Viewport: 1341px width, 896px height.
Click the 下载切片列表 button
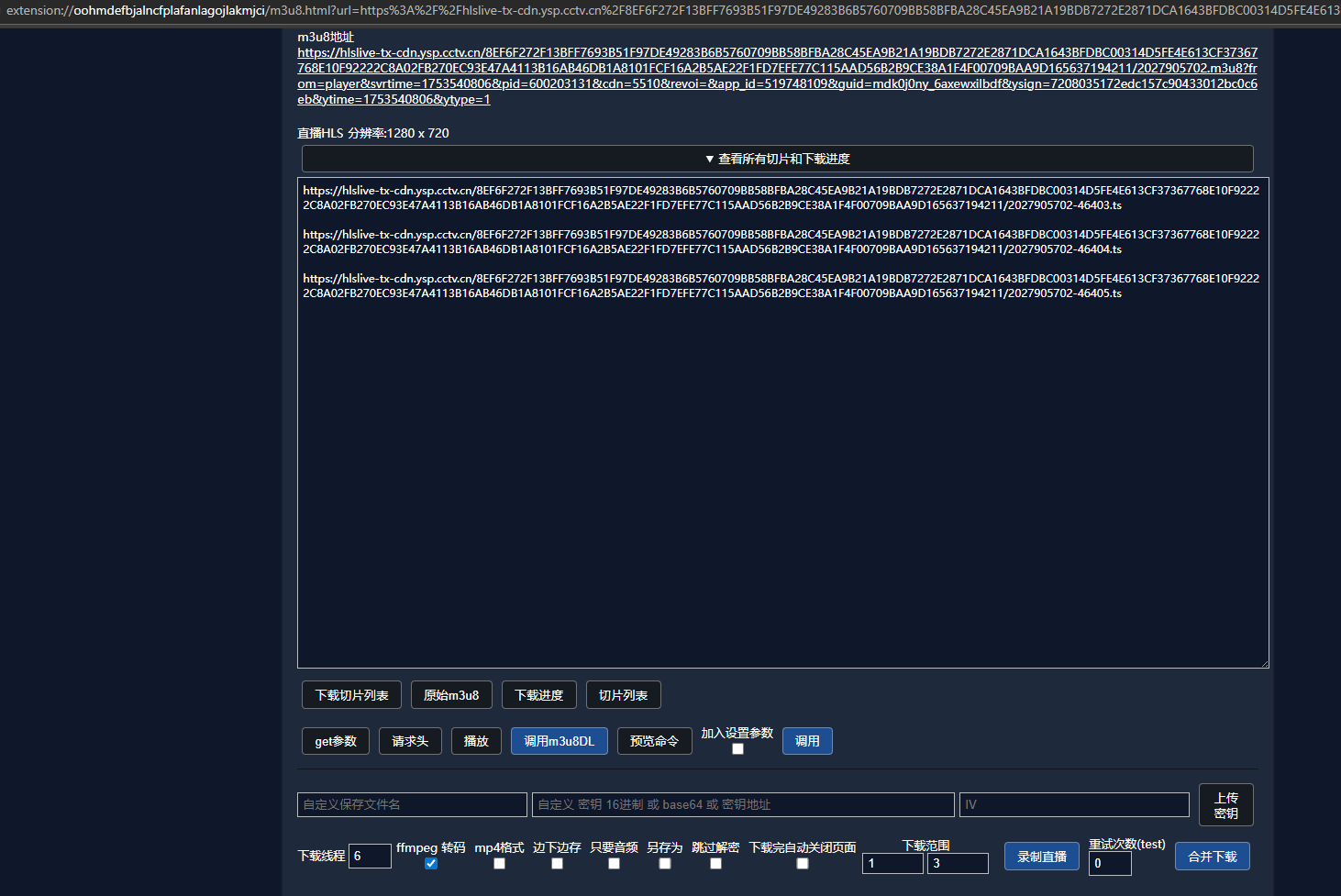click(351, 695)
